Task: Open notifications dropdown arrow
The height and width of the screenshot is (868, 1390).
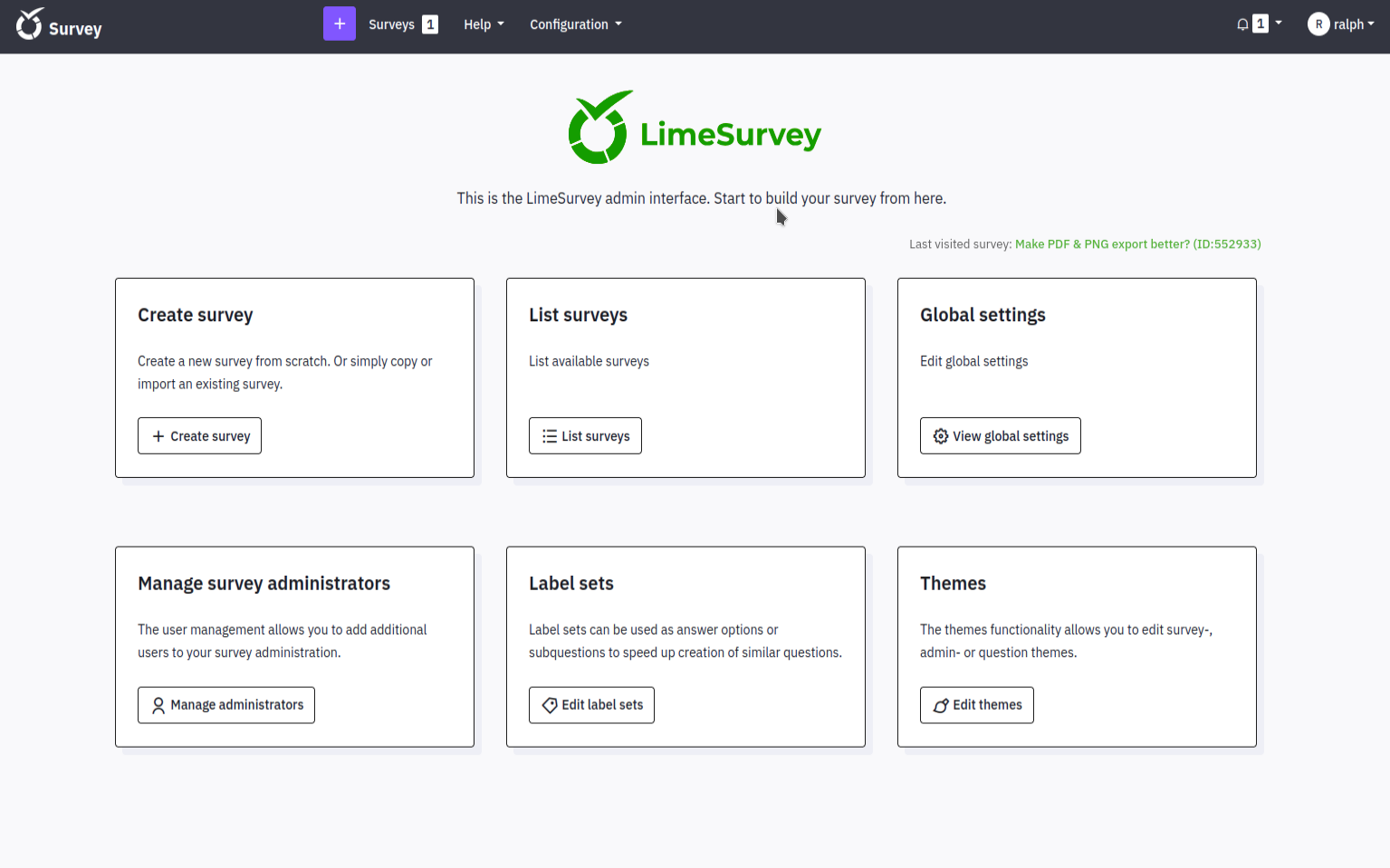Action: pyautogui.click(x=1279, y=24)
